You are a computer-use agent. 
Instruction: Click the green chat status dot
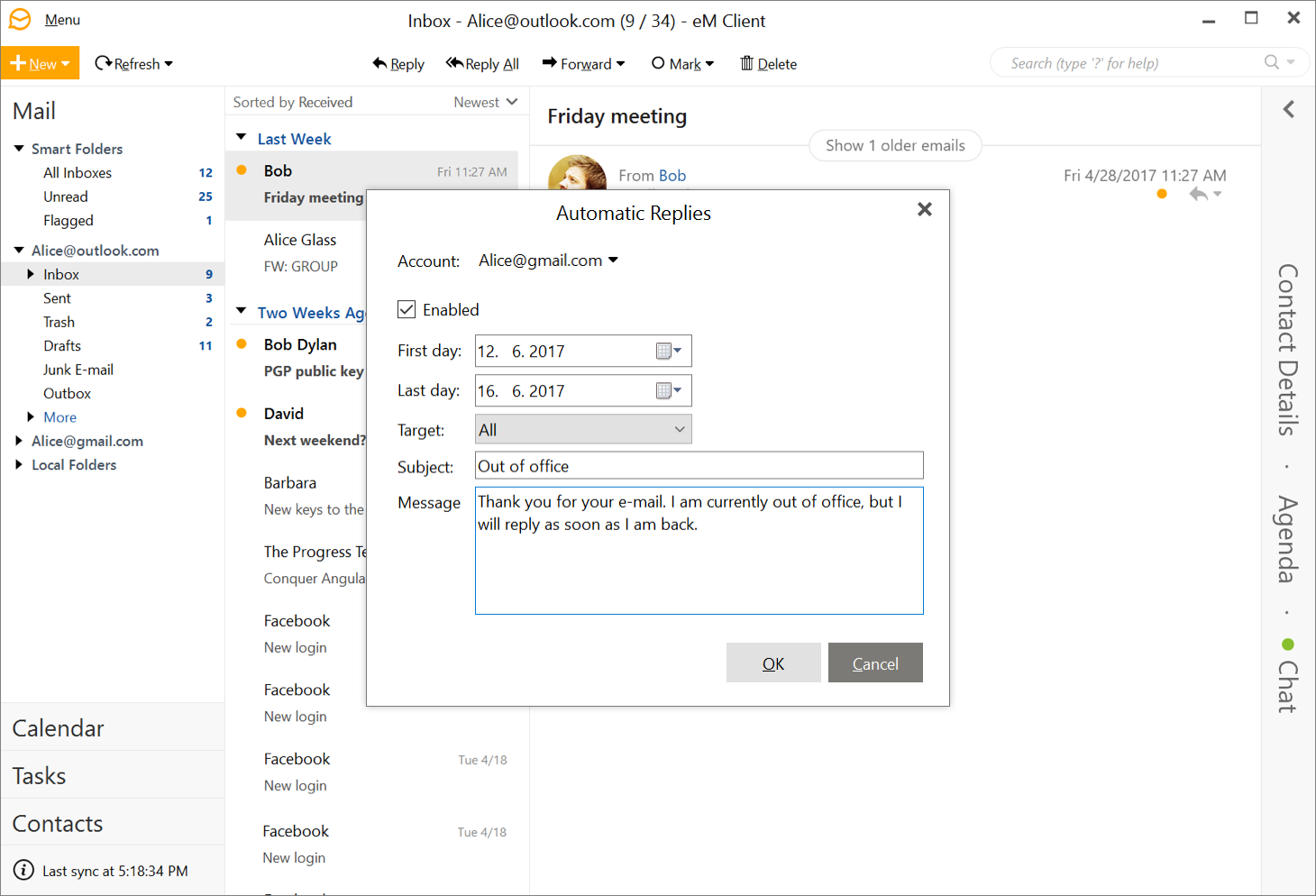click(1288, 645)
